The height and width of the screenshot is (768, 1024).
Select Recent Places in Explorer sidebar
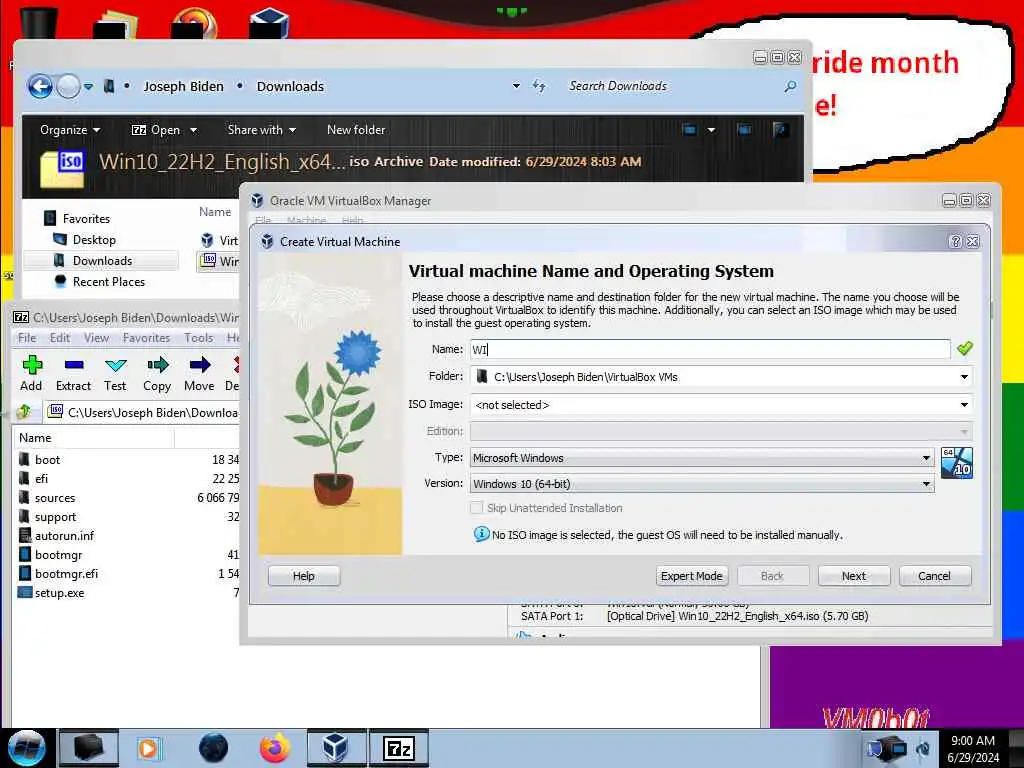pos(108,281)
